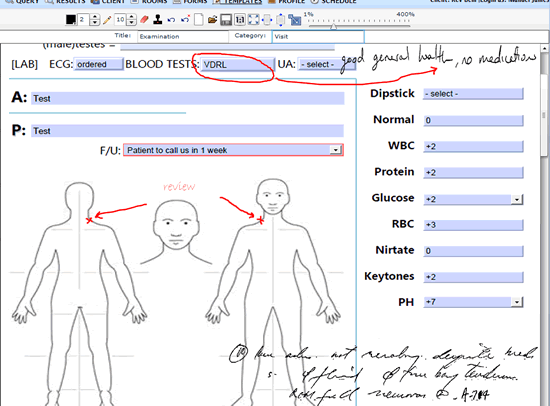Screen dimensions: 550x406
Task: Open the black pen color swatch
Action: tap(71, 20)
